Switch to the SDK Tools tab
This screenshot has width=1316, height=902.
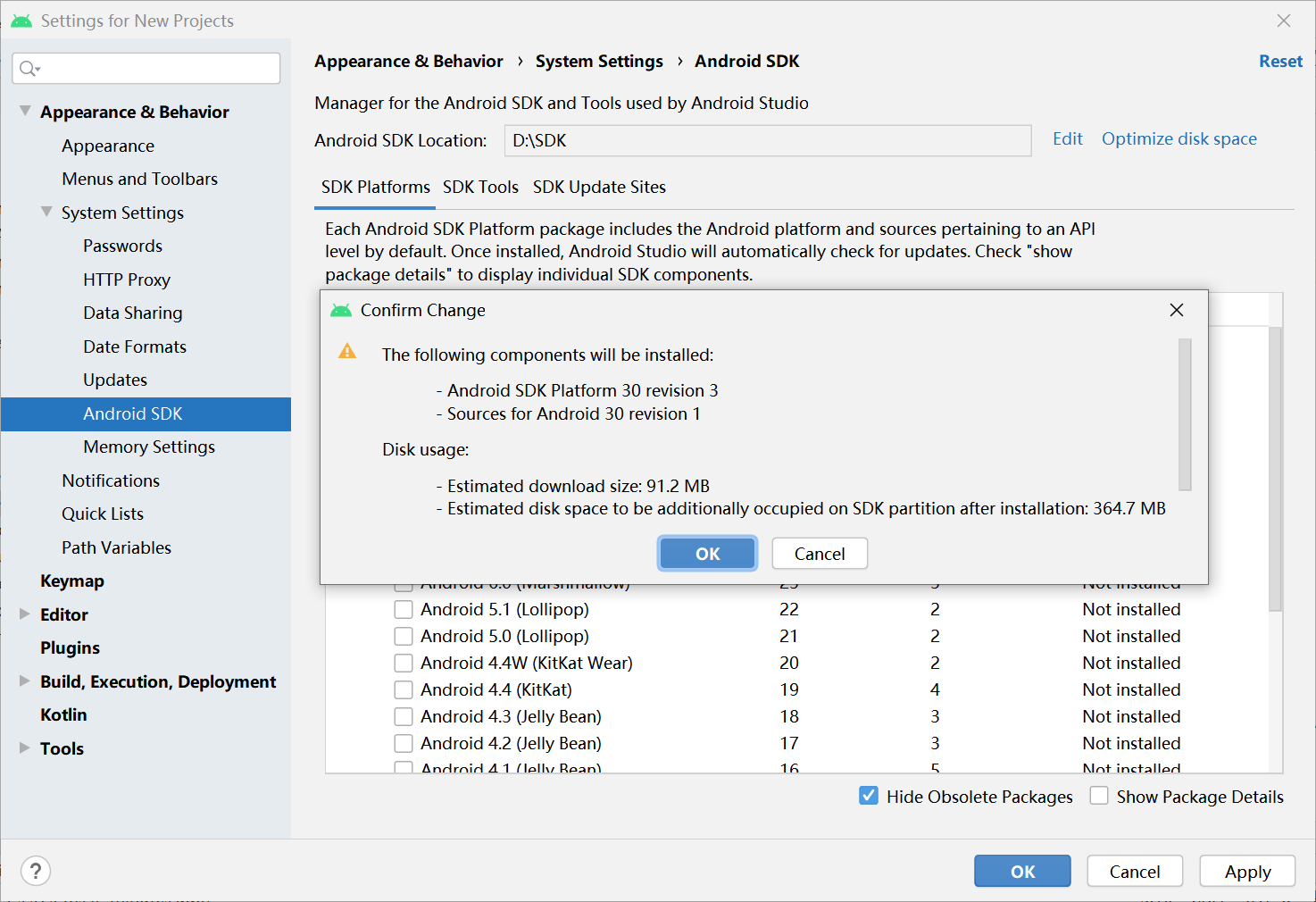pos(480,188)
